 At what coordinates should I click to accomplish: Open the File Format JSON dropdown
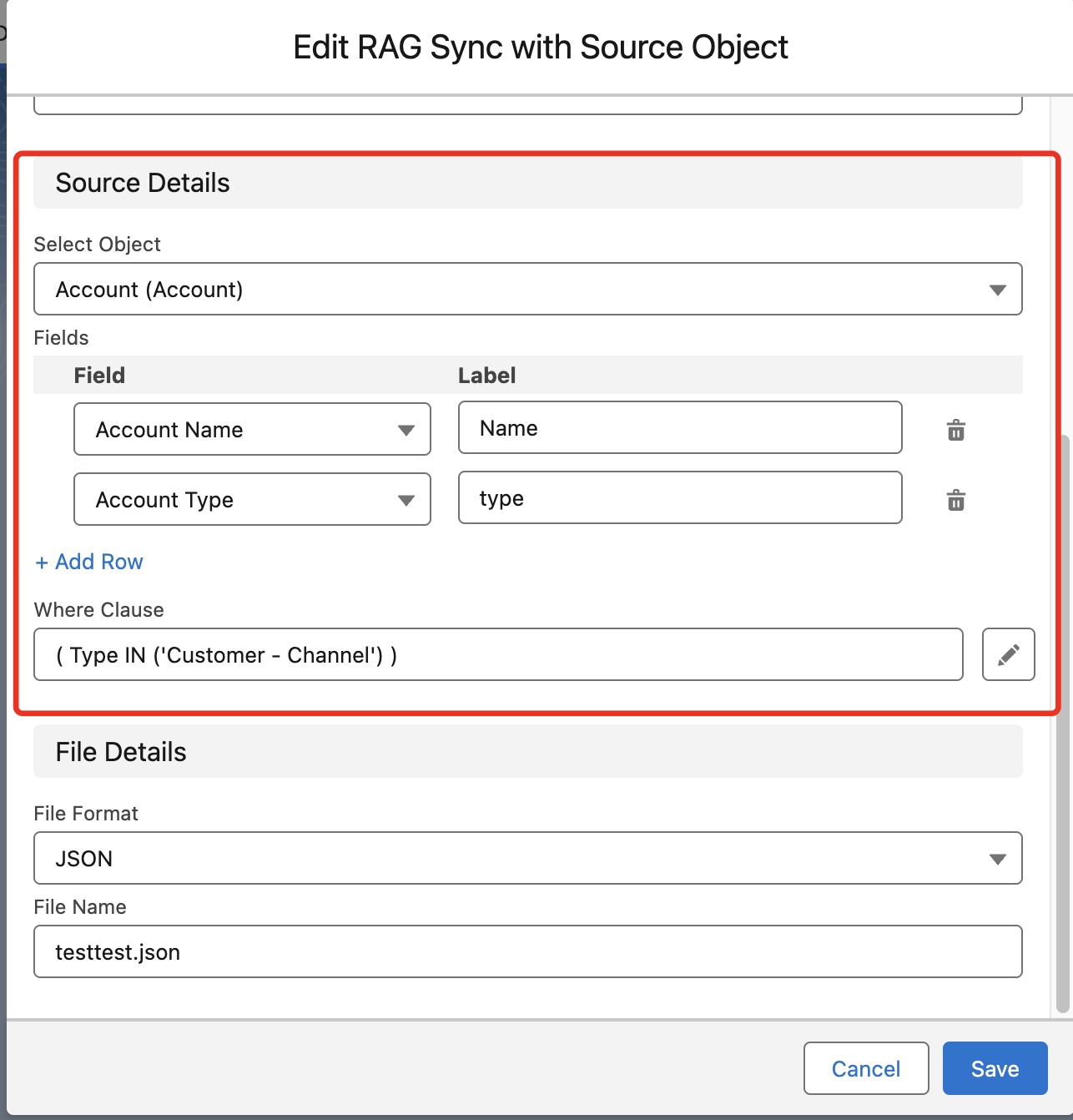527,858
